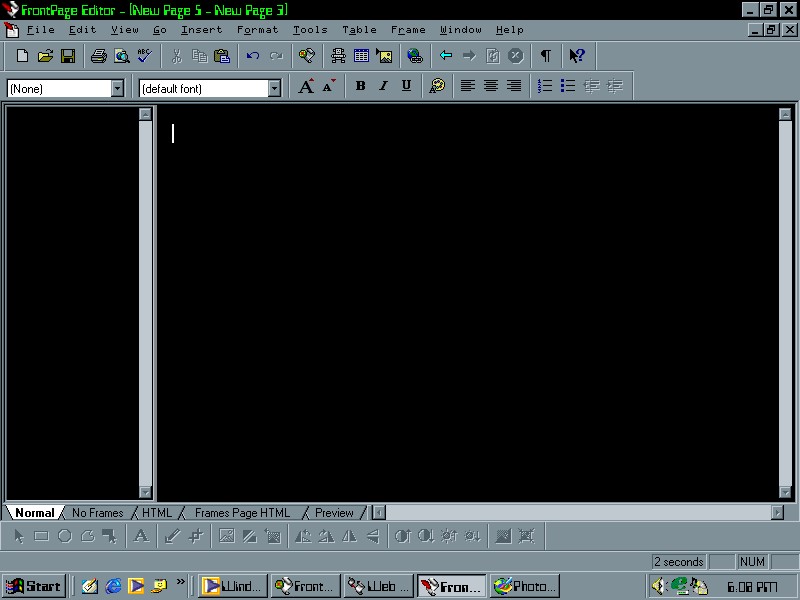800x600 pixels.
Task: Toggle Italic formatting
Action: [x=383, y=86]
